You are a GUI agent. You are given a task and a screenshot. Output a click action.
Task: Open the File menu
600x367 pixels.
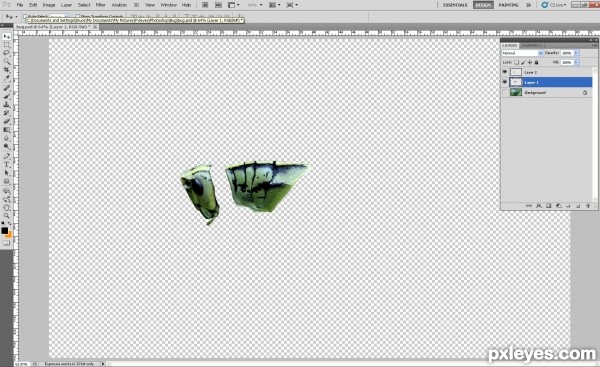click(20, 5)
